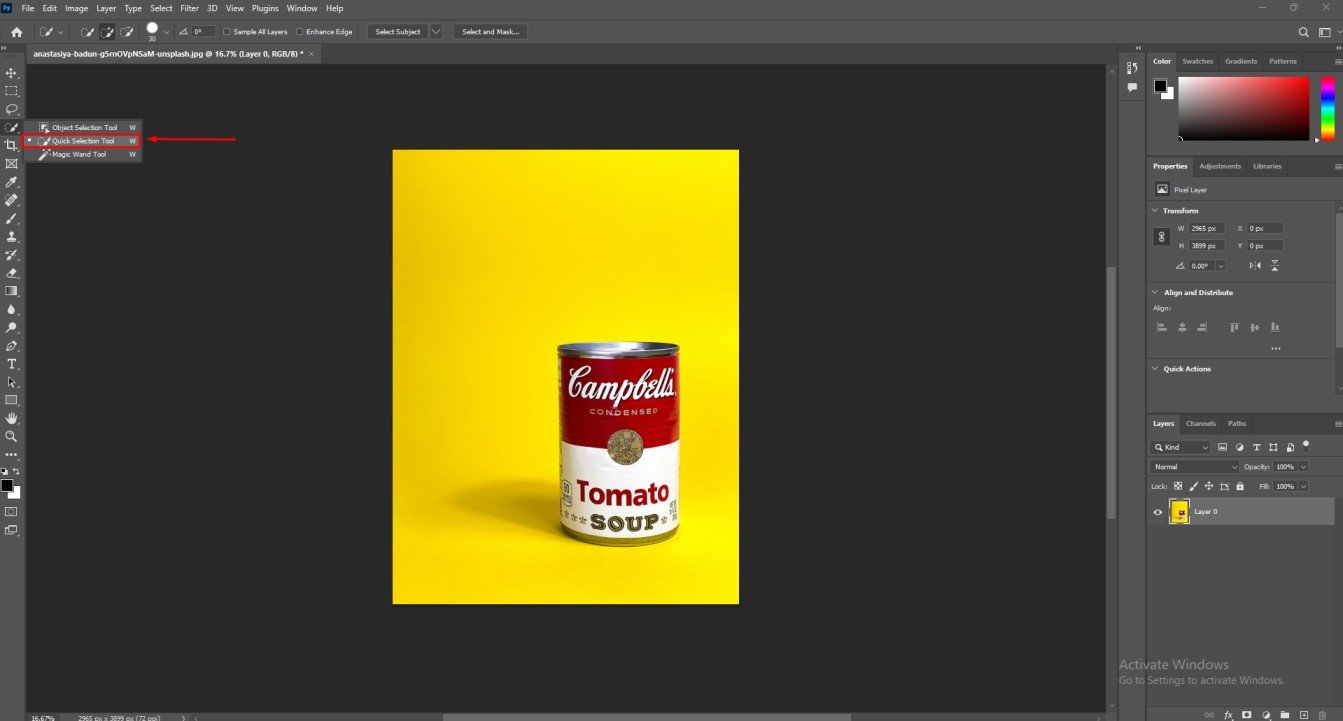The height and width of the screenshot is (721, 1343).
Task: Open the brush size picker dropdown
Action: (x=166, y=32)
